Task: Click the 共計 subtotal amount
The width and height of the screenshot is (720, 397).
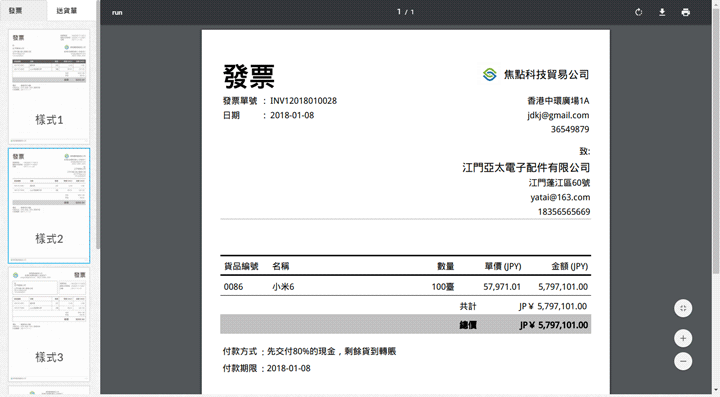Action: [553, 306]
